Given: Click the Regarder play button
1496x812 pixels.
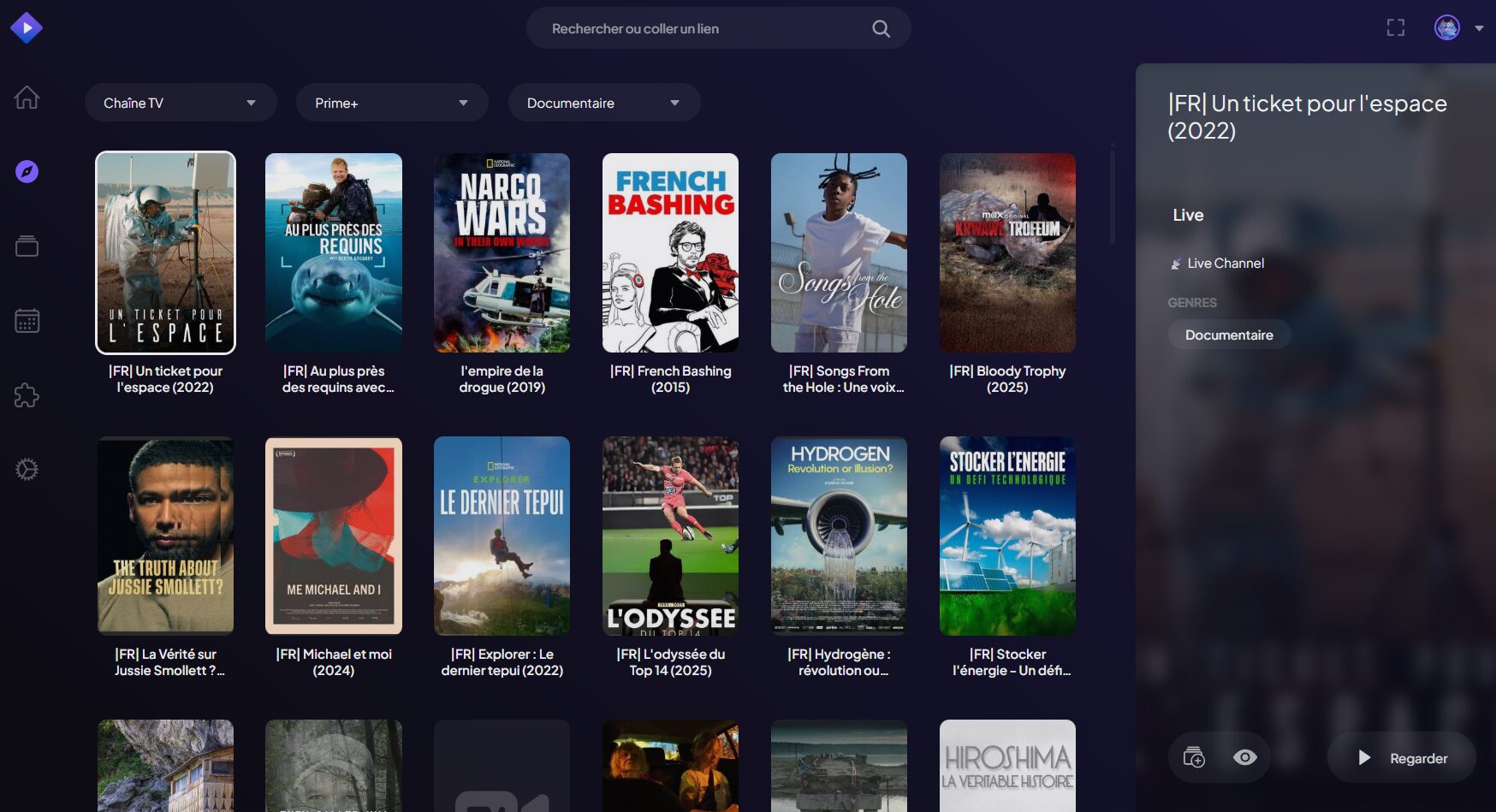Looking at the screenshot, I should pos(1402,758).
